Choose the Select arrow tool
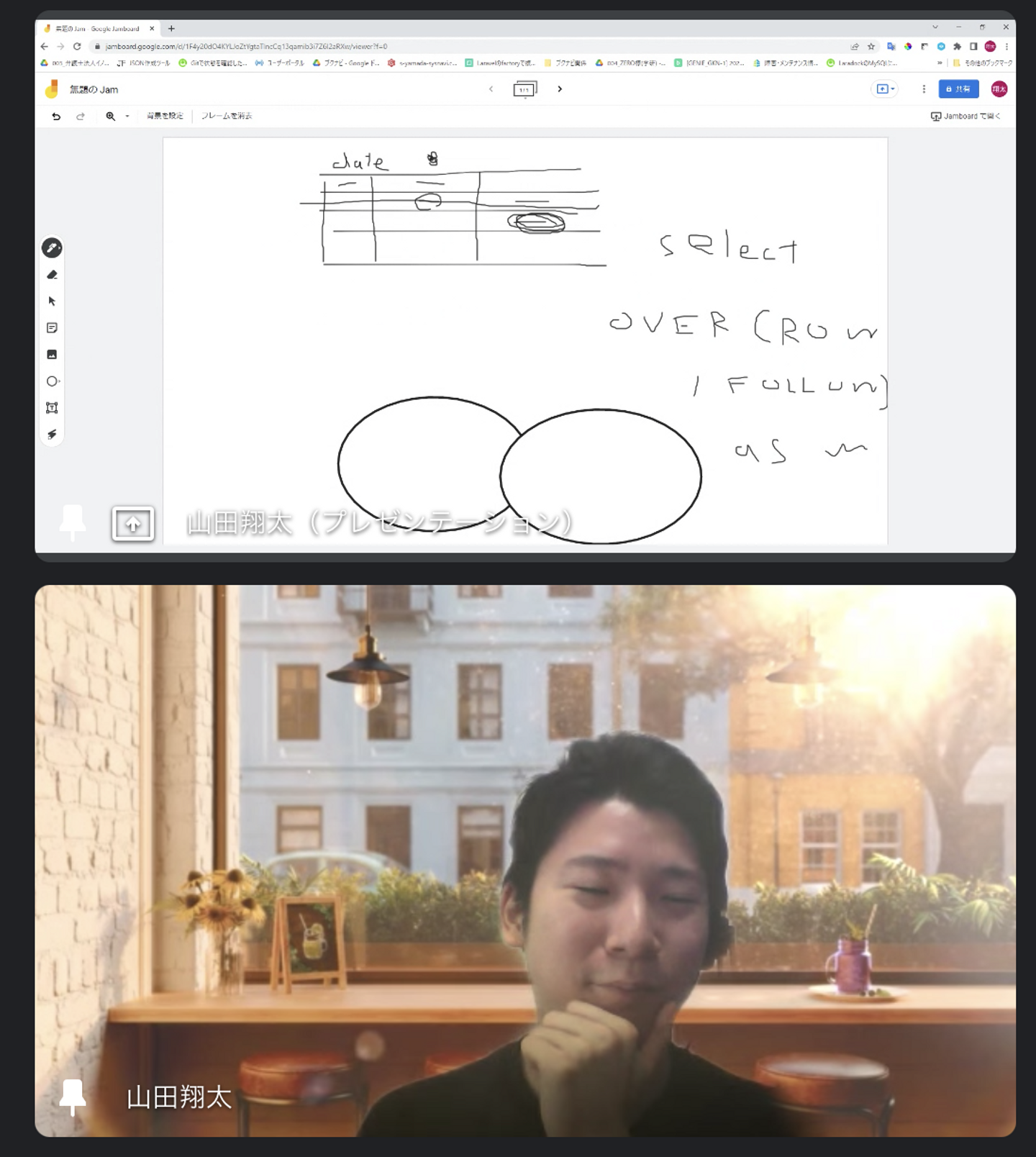 52,301
